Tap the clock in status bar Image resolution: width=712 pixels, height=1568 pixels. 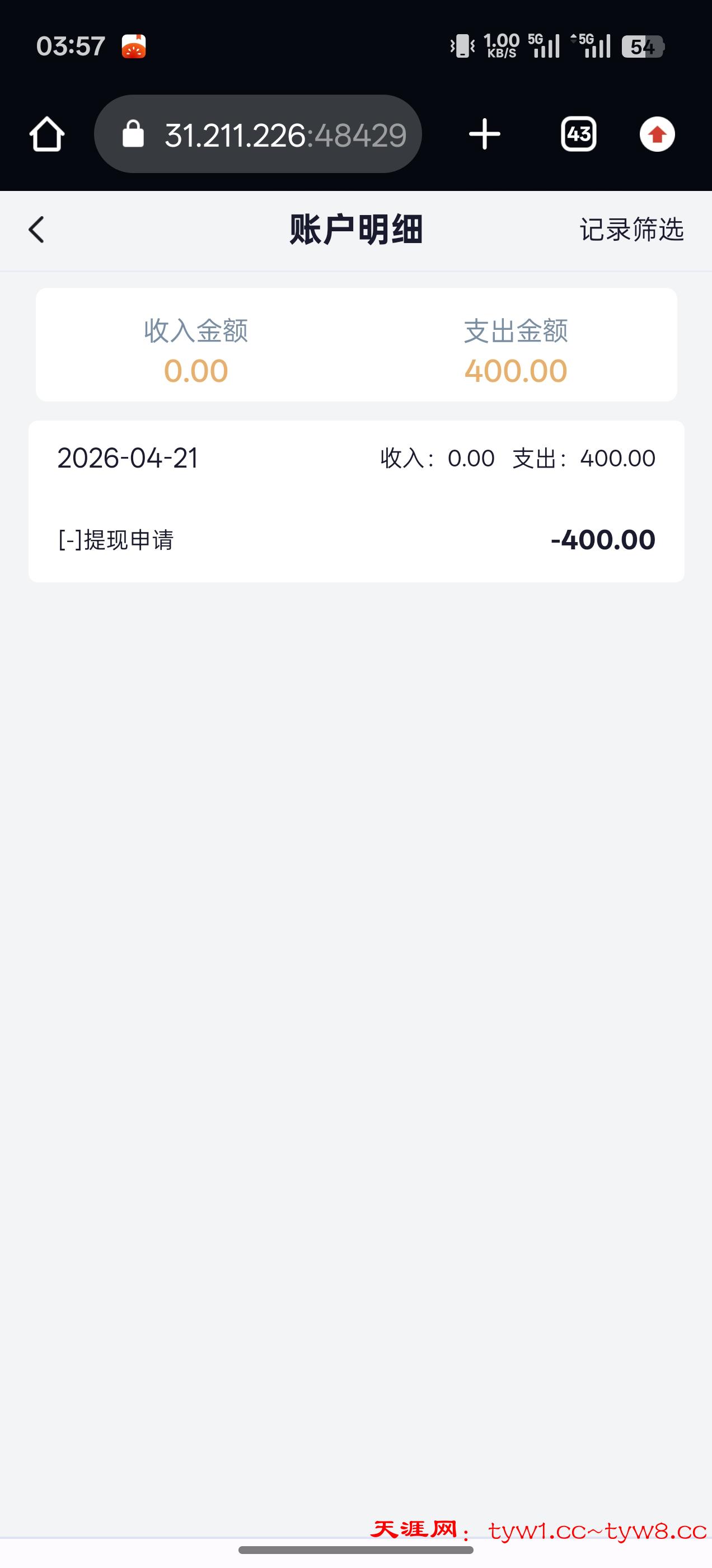[71, 46]
